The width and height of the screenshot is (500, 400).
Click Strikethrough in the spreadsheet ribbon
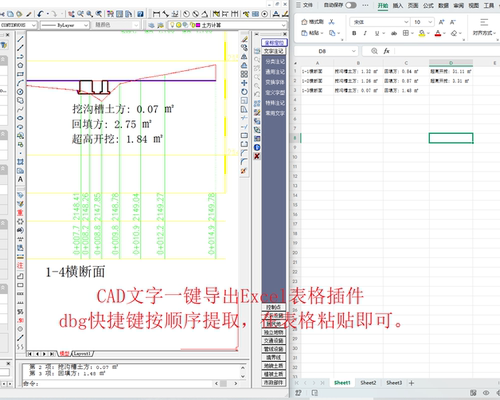(394, 33)
